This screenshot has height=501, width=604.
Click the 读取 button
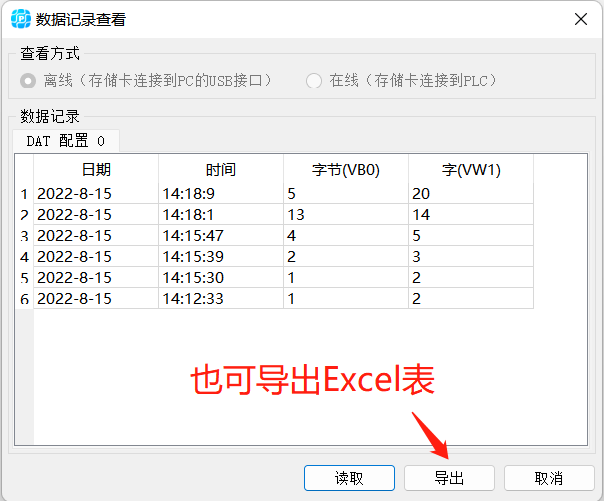click(349, 478)
